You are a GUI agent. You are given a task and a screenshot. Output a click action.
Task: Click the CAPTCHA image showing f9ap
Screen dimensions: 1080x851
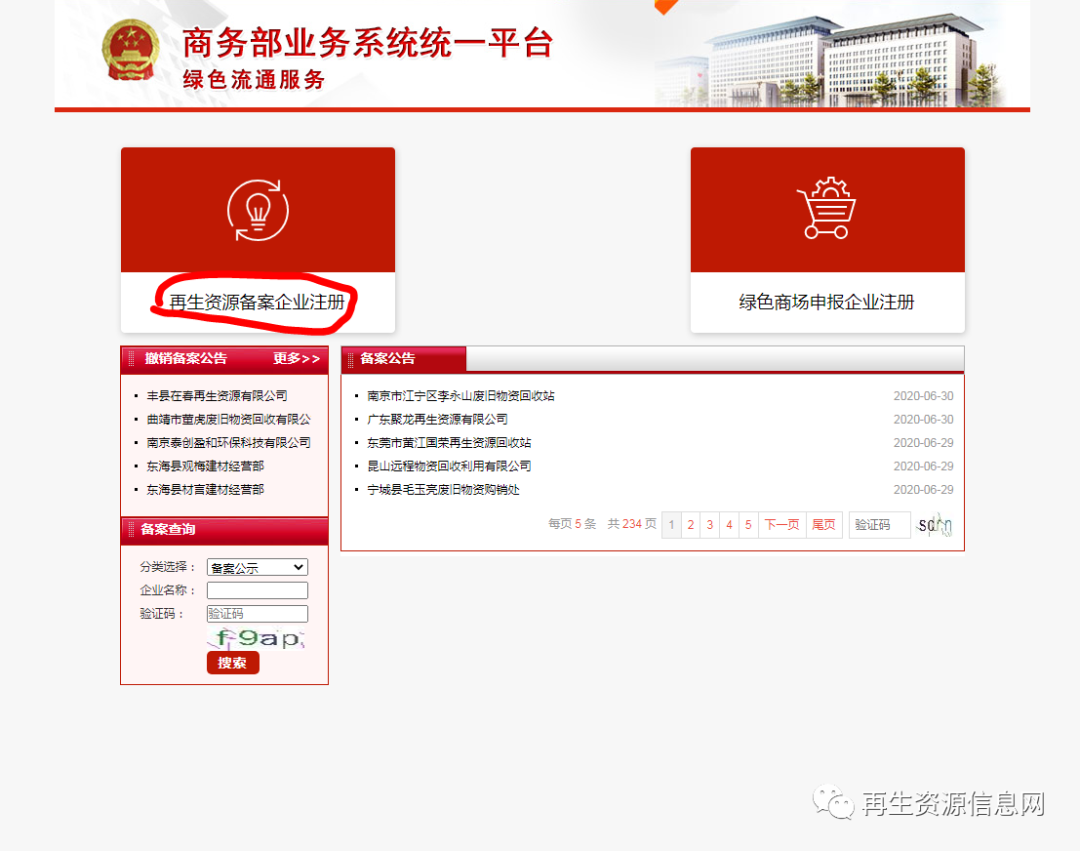point(257,638)
